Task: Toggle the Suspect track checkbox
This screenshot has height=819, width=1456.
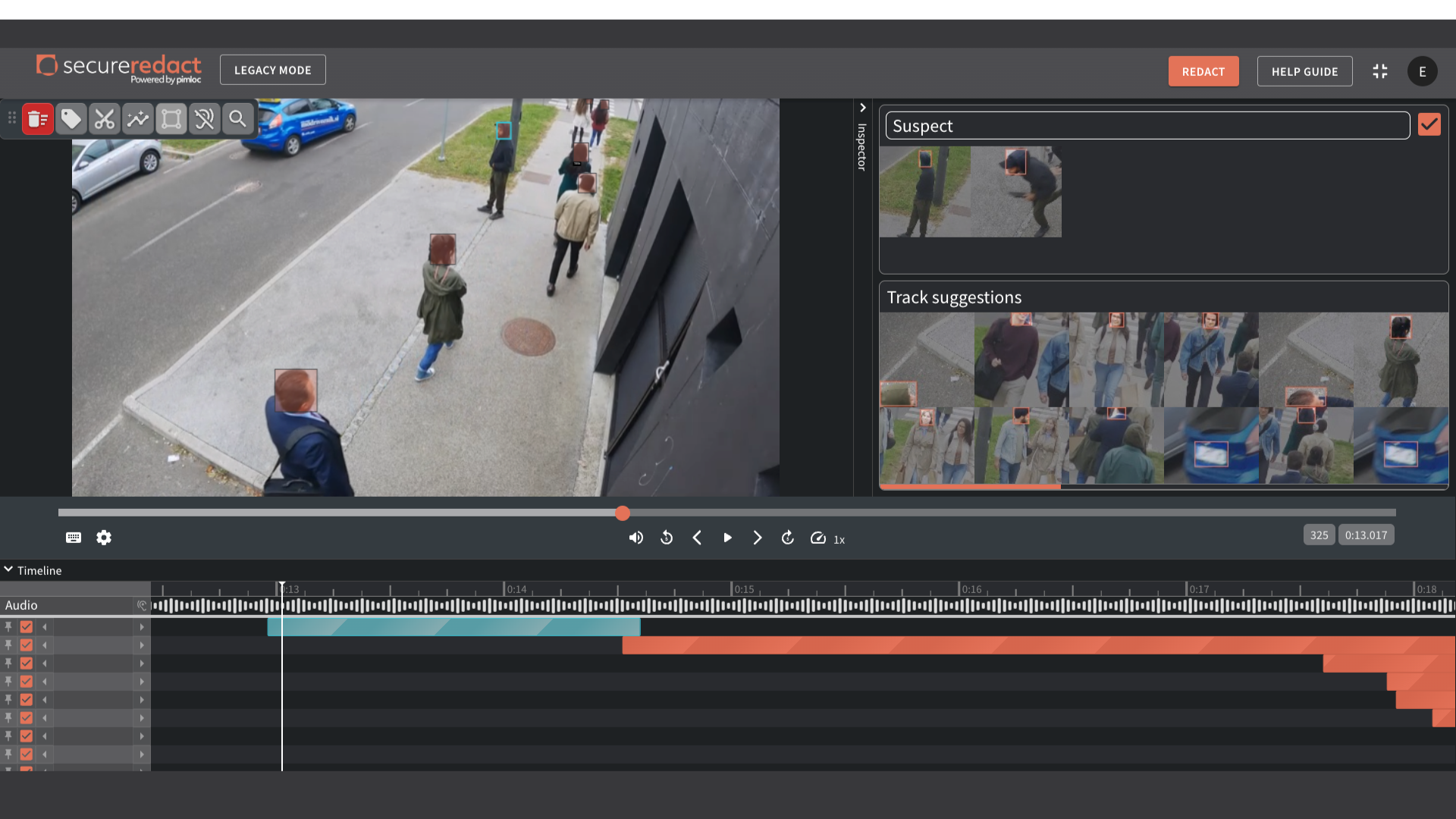Action: (x=1429, y=124)
